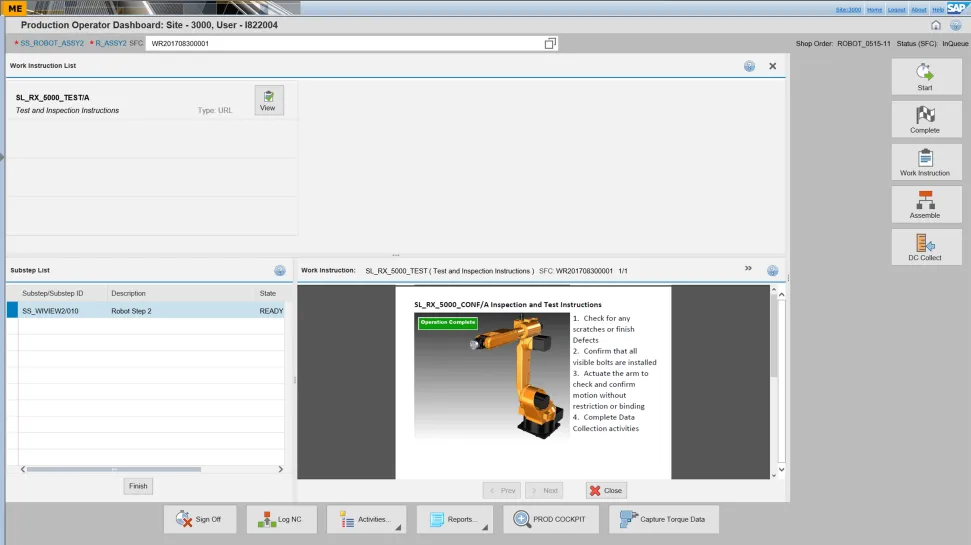The image size is (971, 545).
Task: Open the DC Collect activity
Action: pyautogui.click(x=925, y=247)
